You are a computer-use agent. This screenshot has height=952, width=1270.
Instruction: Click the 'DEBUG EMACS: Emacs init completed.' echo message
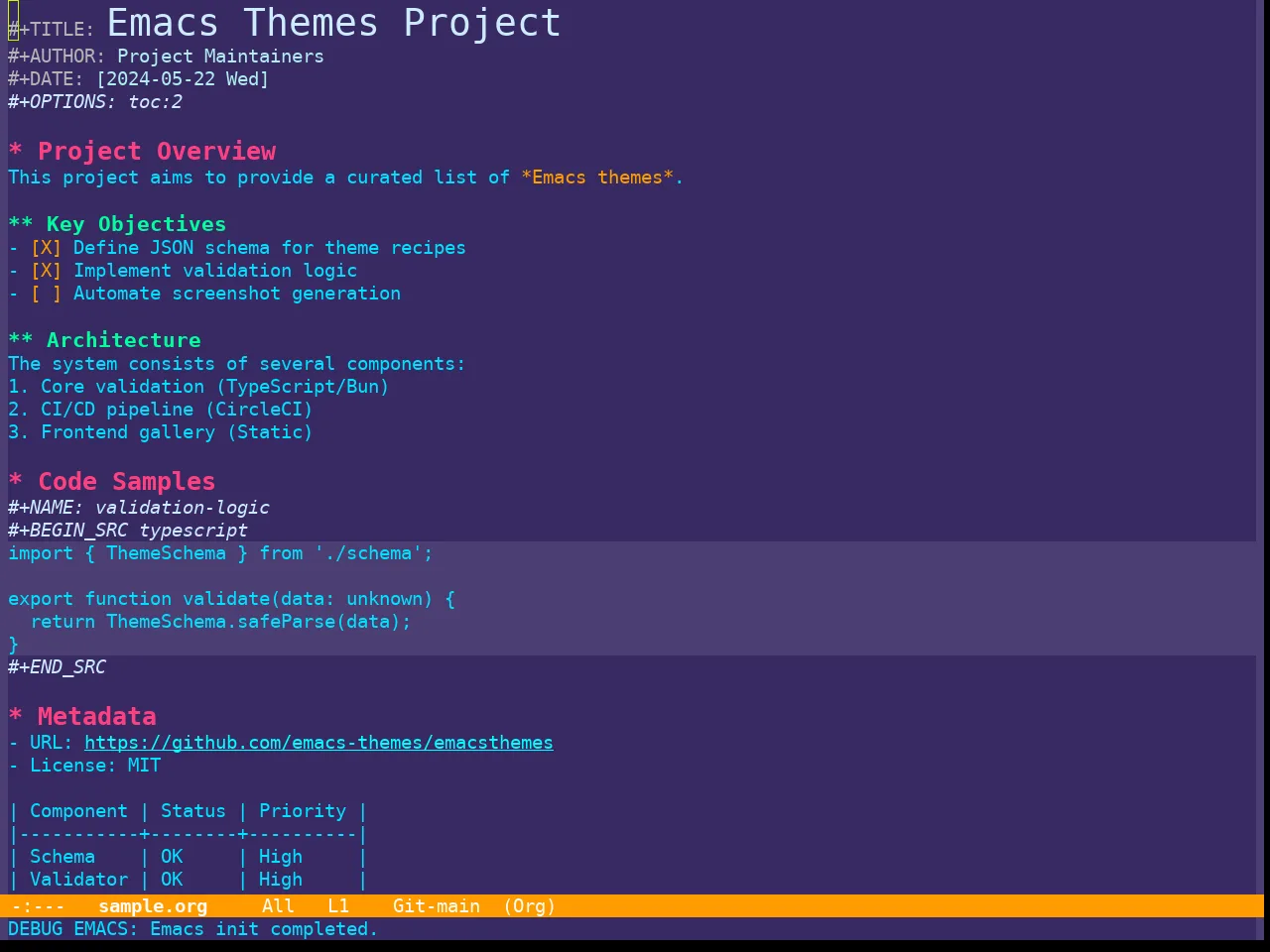[193, 929]
